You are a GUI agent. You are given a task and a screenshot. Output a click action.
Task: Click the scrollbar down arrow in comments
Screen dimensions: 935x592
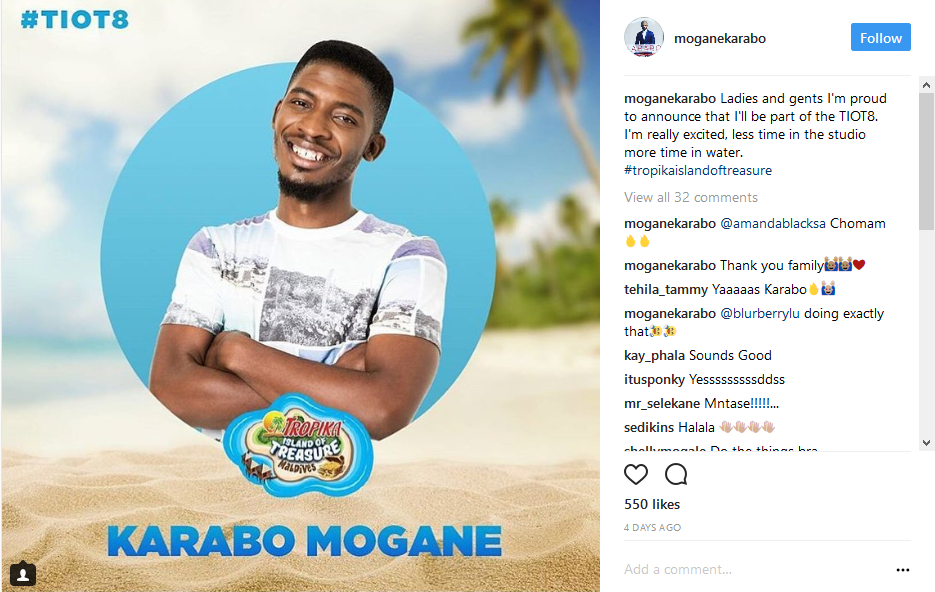coord(926,442)
